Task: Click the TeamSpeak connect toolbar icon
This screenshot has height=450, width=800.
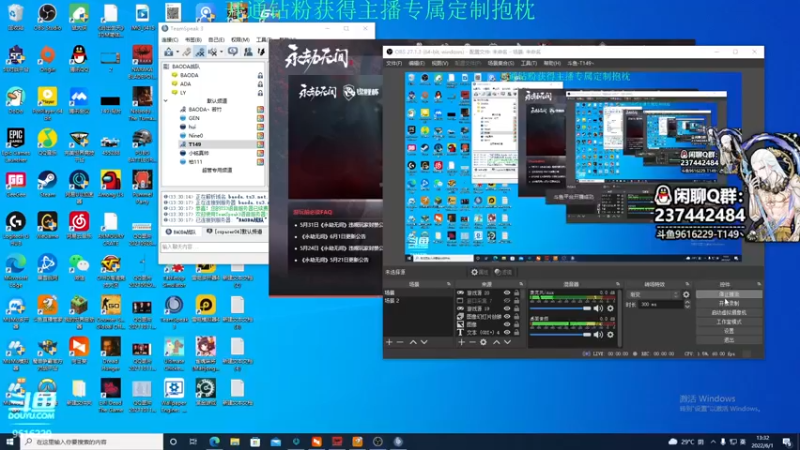Action: [x=168, y=52]
